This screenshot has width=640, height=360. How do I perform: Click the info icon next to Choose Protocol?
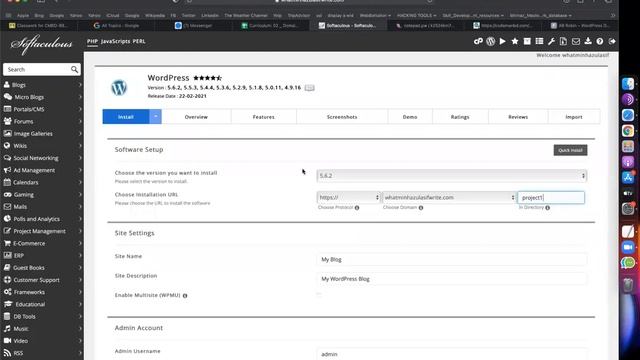point(357,208)
